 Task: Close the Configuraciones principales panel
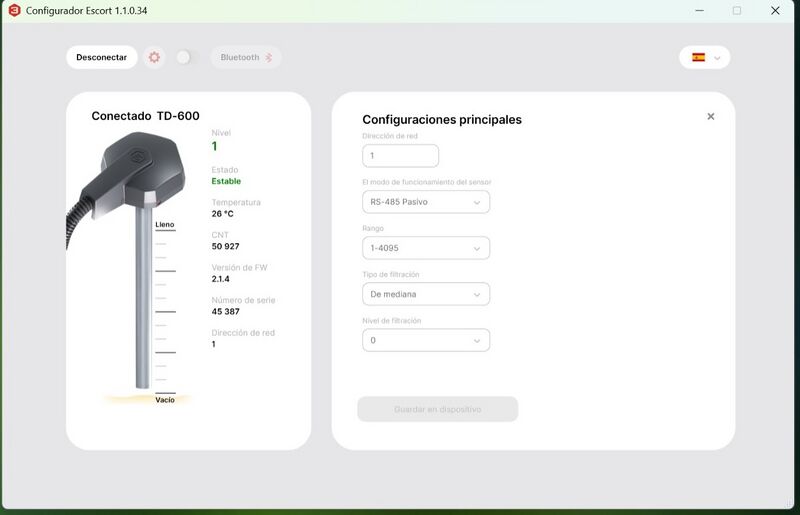click(710, 116)
